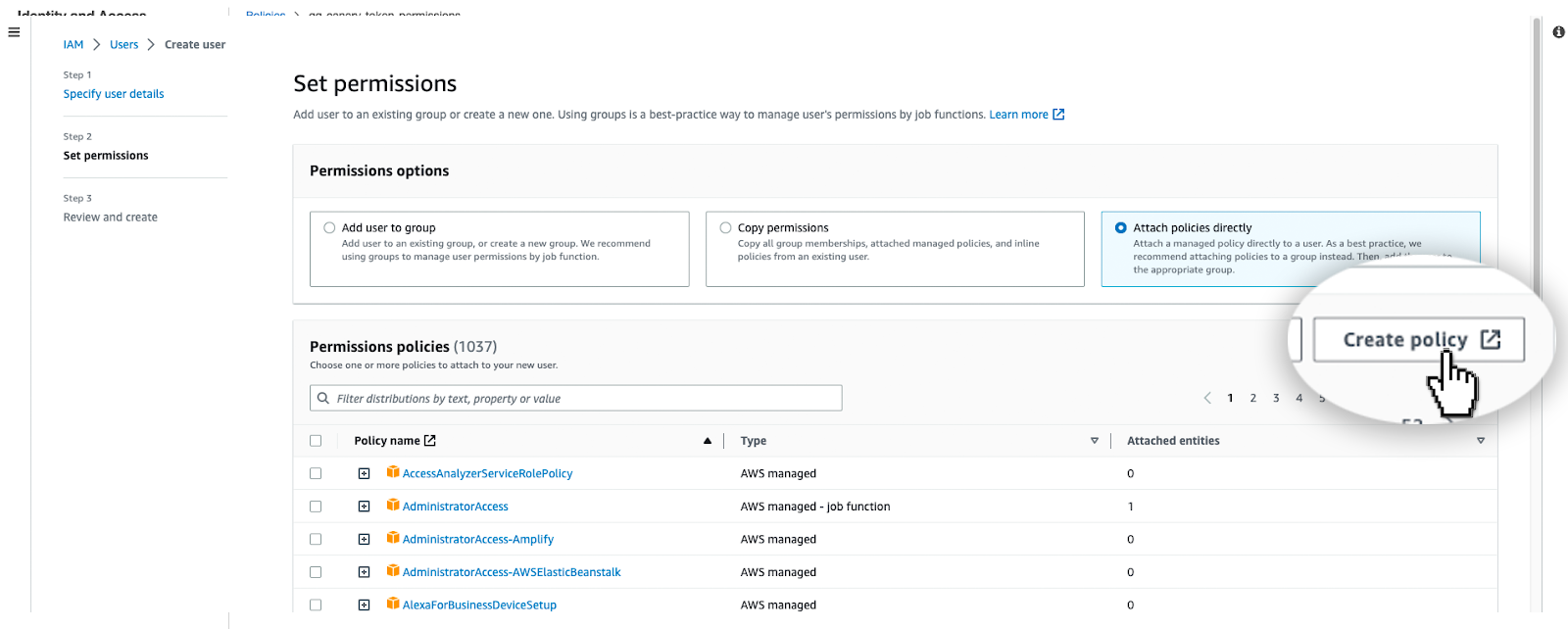Open AlexaForBusinessDeviceSetup policy link

479,605
